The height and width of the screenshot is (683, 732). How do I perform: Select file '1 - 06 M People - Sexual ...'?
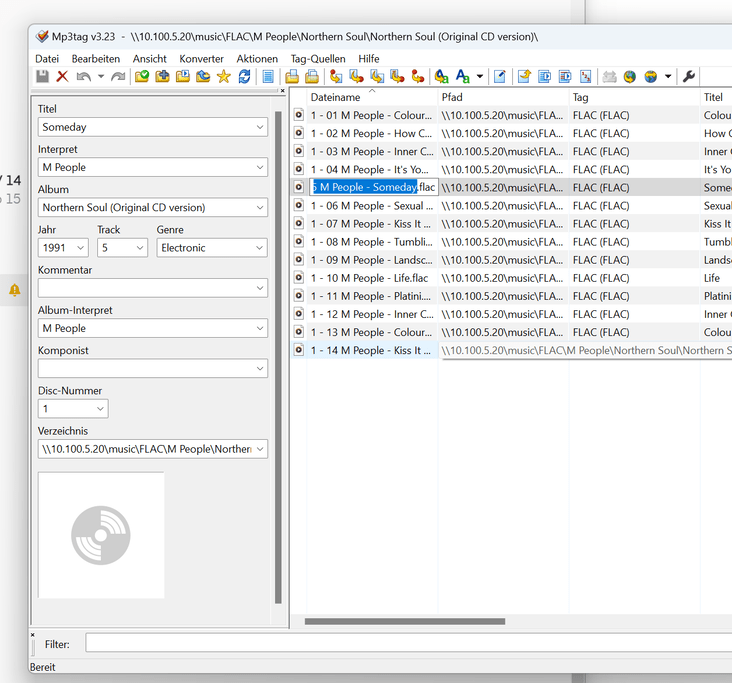372,206
